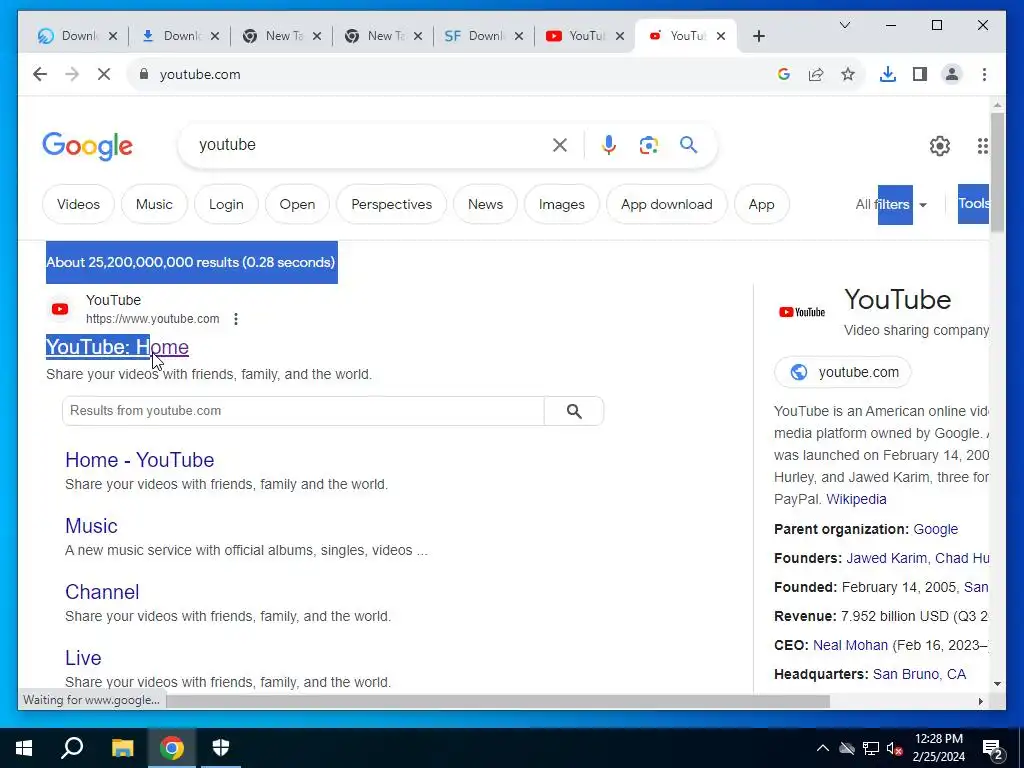Open a new tab with the plus button

coord(758,36)
